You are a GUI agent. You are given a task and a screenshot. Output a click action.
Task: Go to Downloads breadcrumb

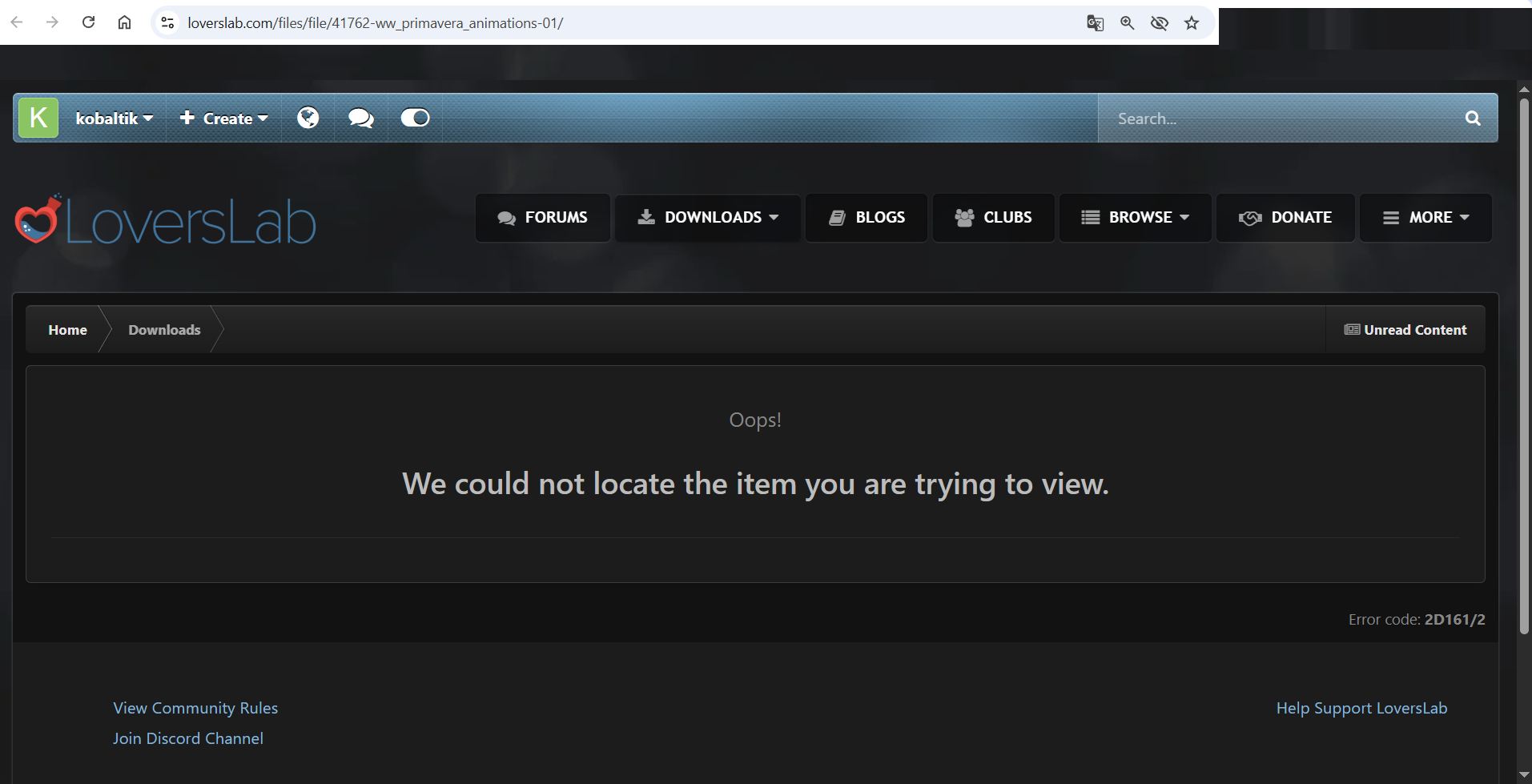[x=164, y=330]
